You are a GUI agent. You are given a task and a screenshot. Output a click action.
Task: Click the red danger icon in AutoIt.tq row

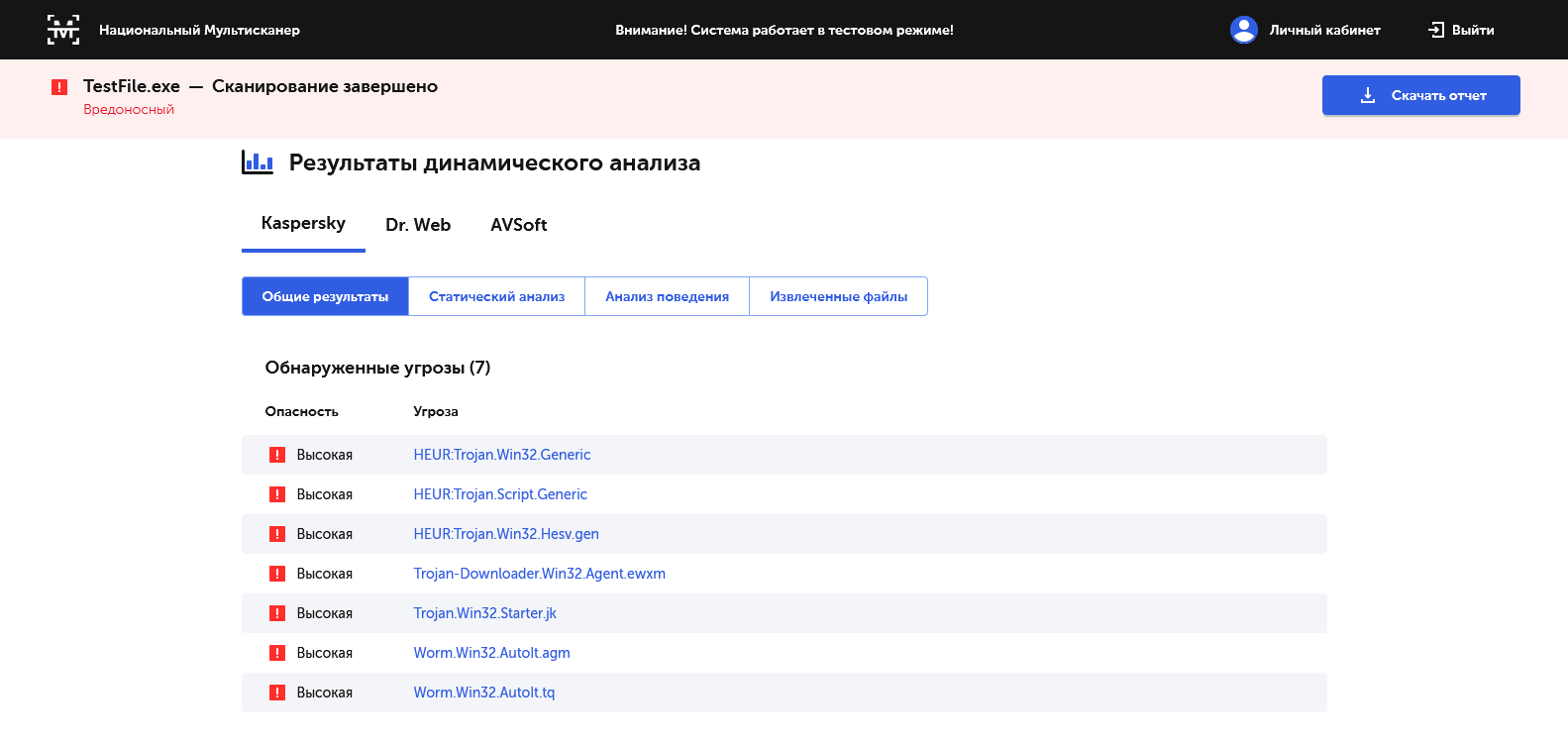(x=277, y=693)
